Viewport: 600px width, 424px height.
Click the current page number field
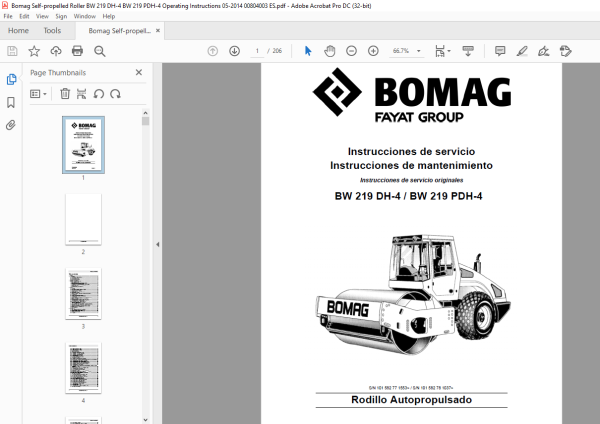[257, 51]
